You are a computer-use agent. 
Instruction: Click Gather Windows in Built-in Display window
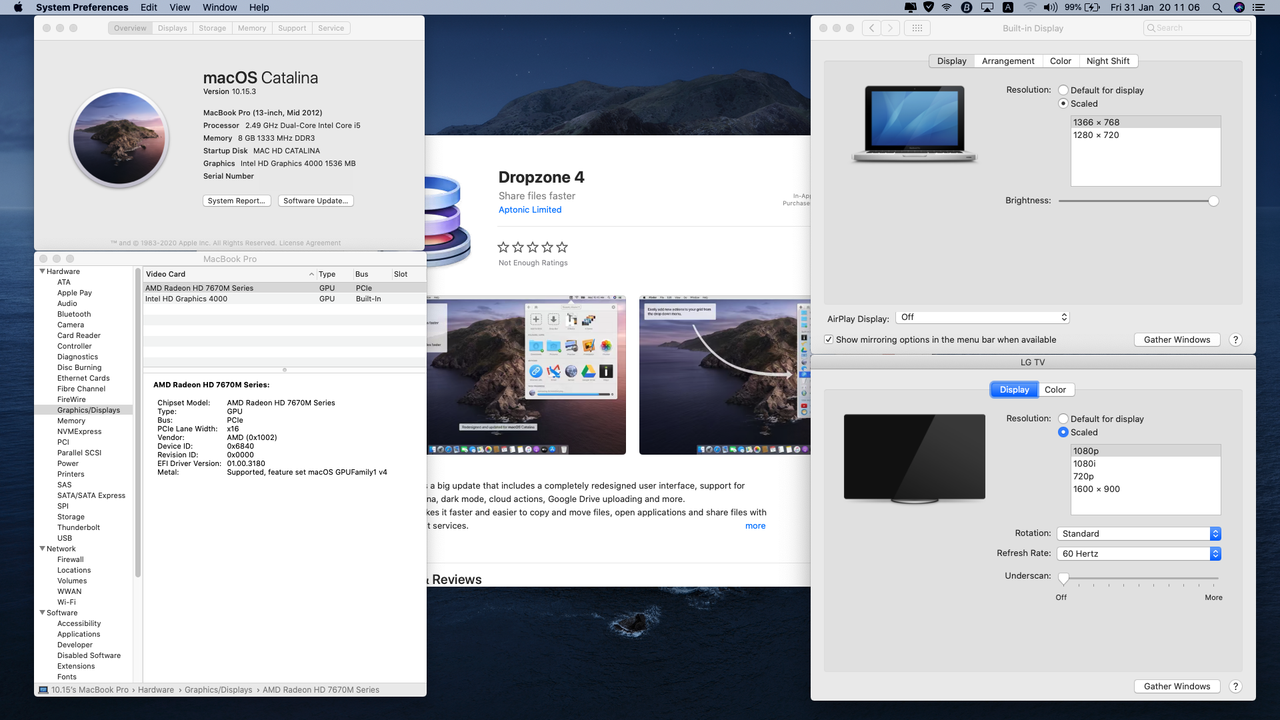pyautogui.click(x=1177, y=340)
